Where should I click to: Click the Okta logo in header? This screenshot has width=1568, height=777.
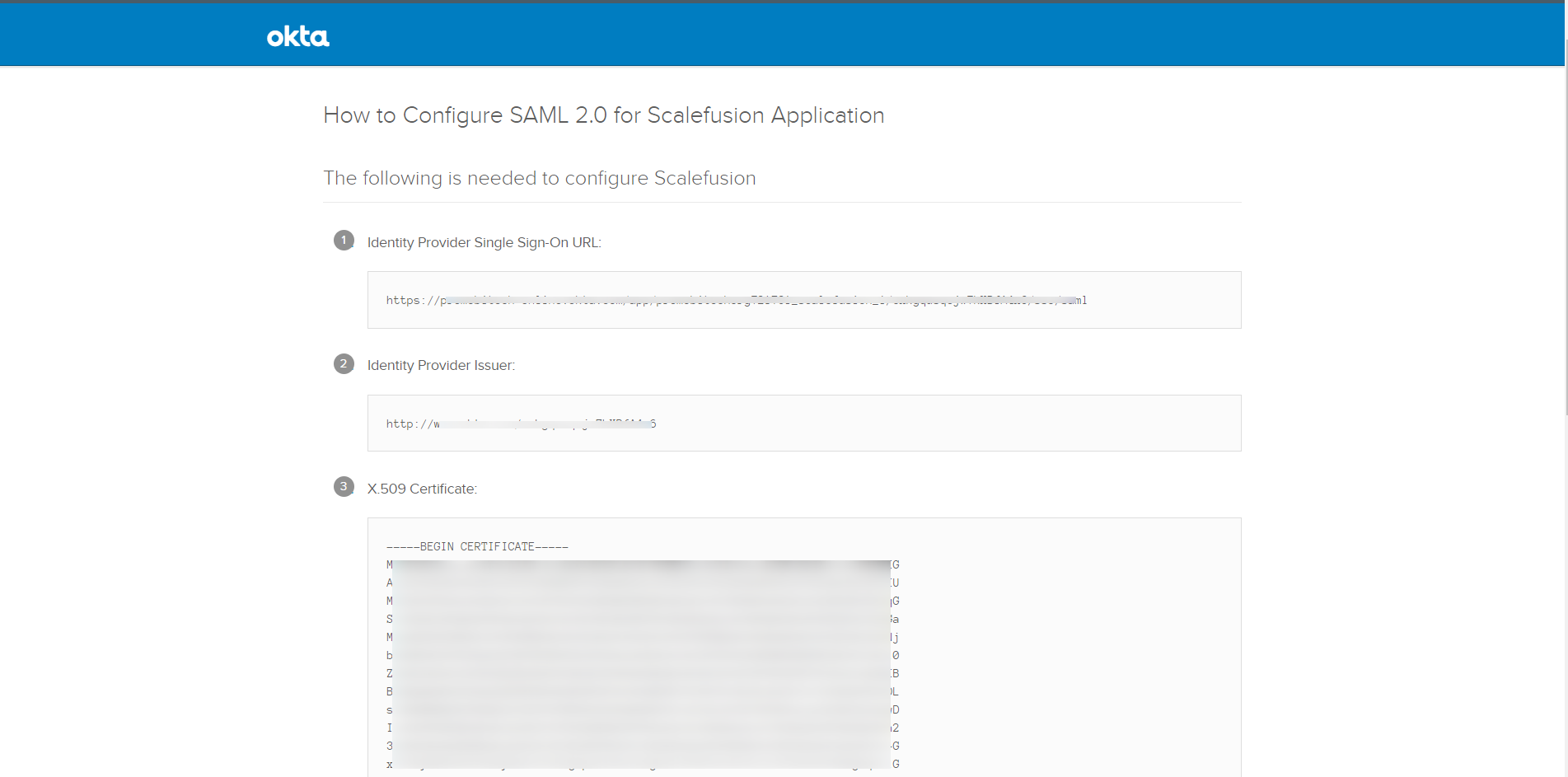coord(297,36)
